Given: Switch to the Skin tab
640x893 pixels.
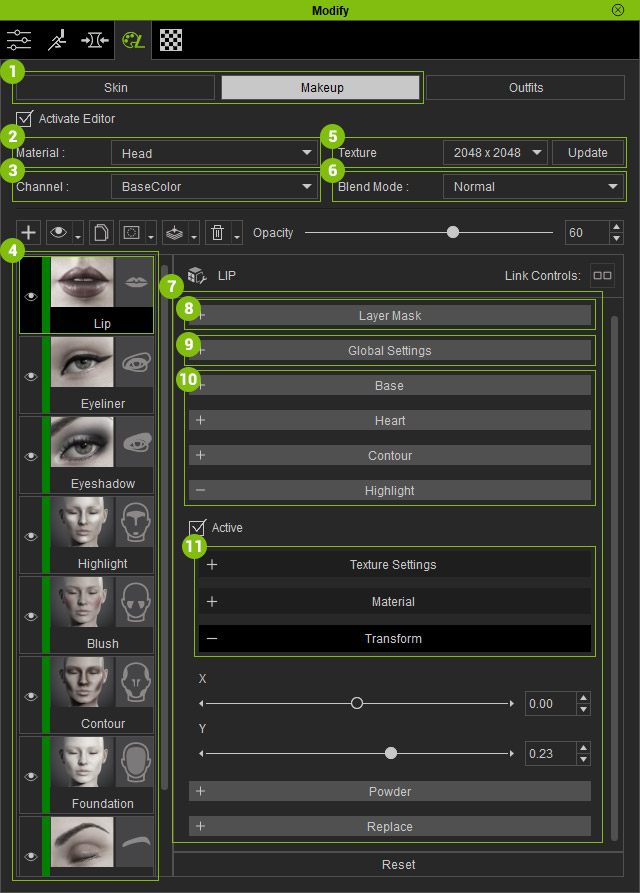Looking at the screenshot, I should pos(116,88).
